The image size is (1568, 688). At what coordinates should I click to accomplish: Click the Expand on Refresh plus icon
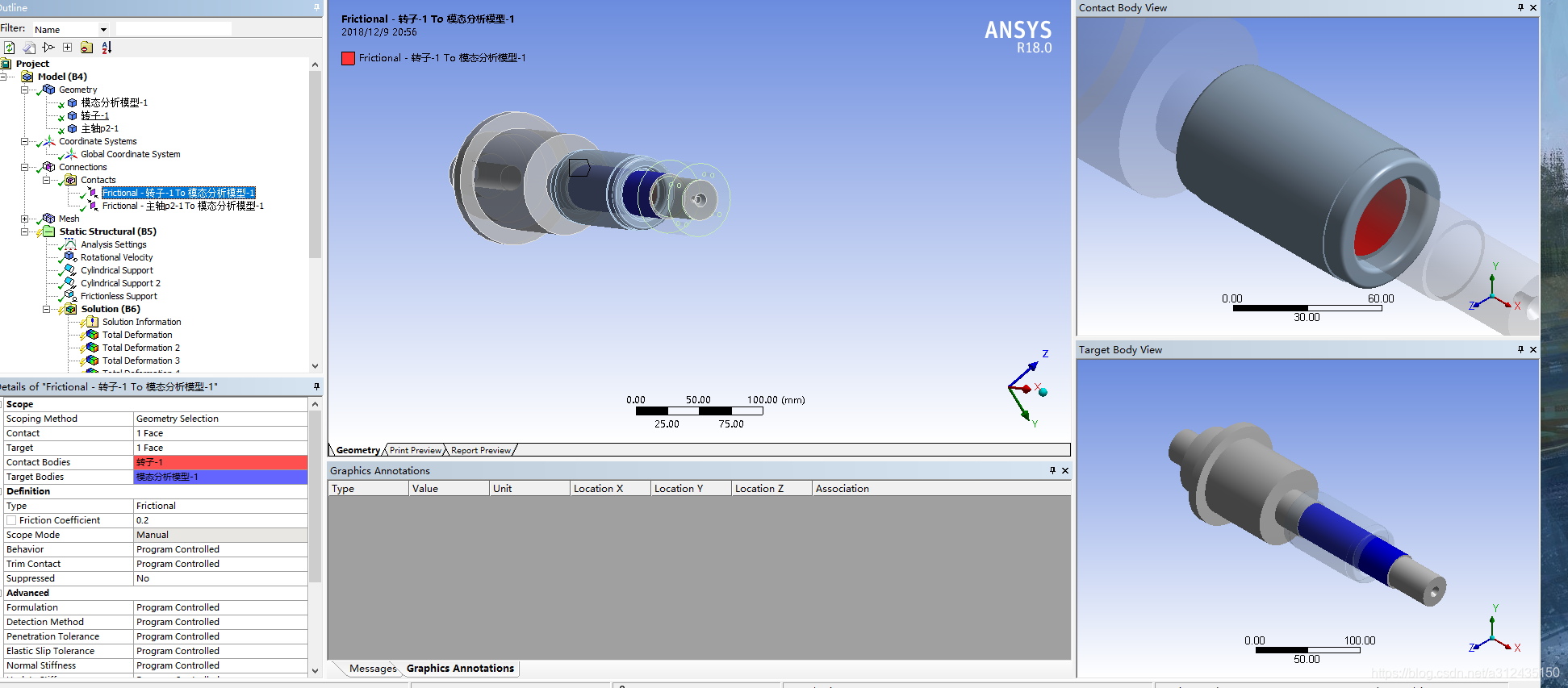point(68,48)
